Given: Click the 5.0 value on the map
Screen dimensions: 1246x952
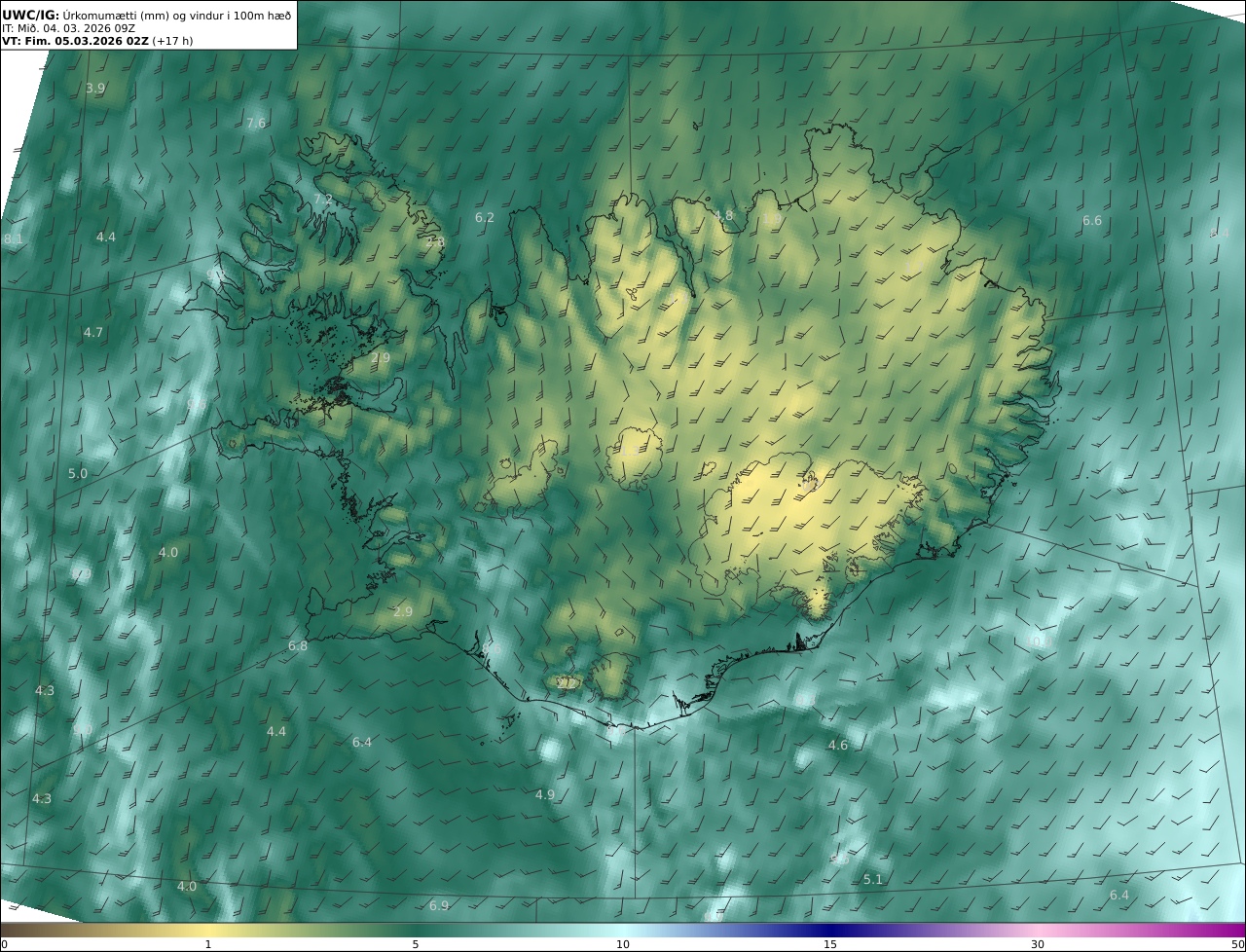Looking at the screenshot, I should click(78, 473).
